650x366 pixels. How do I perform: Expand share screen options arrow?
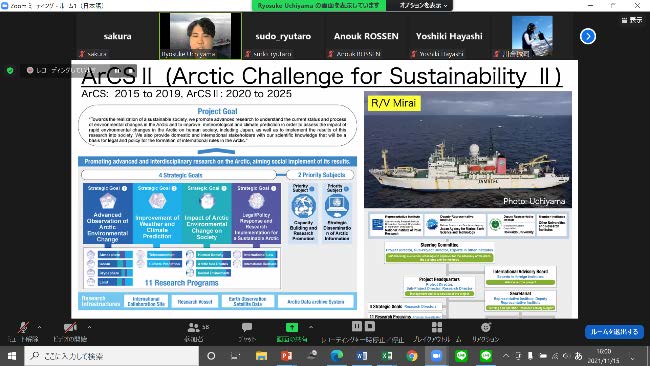pos(311,327)
